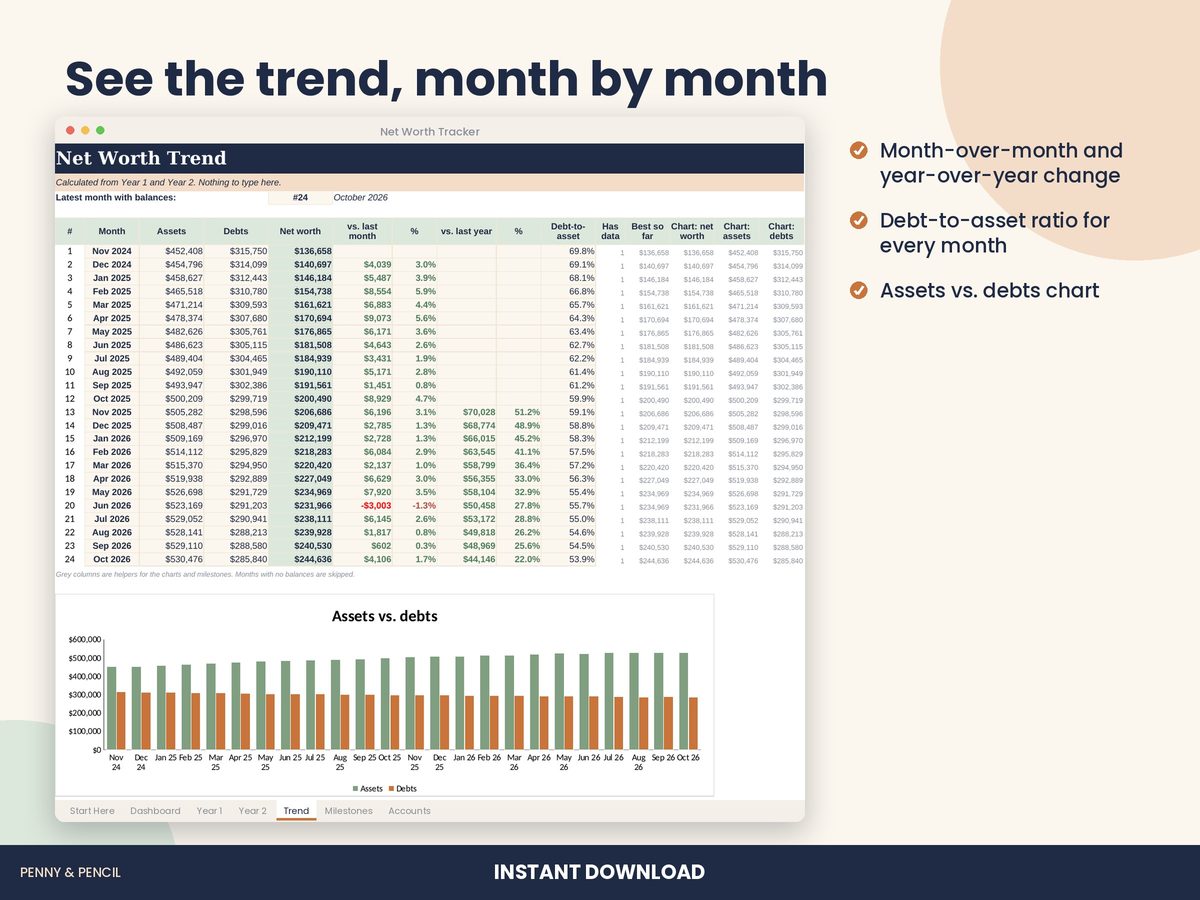Select the $602 monthly change cell

pos(362,545)
